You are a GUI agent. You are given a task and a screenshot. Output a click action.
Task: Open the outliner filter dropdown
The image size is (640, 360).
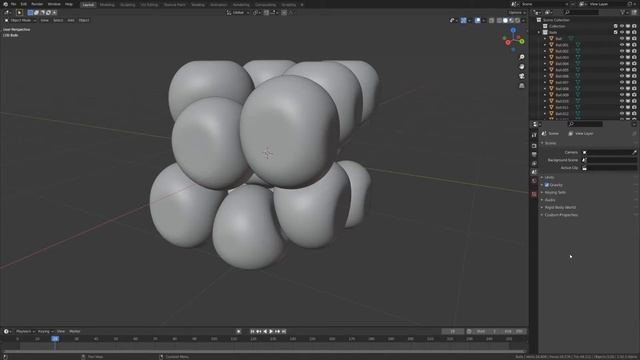(624, 13)
